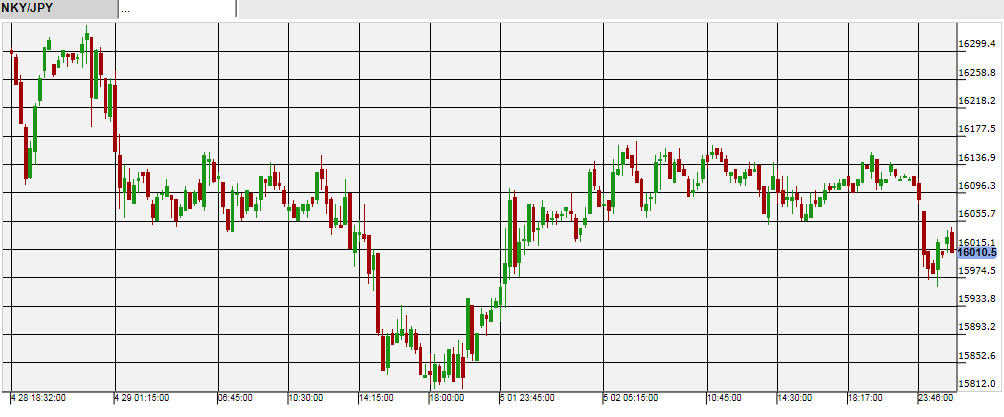Click the 16299.4 price axis label
Image resolution: width=1004 pixels, height=417 pixels.
[x=977, y=44]
